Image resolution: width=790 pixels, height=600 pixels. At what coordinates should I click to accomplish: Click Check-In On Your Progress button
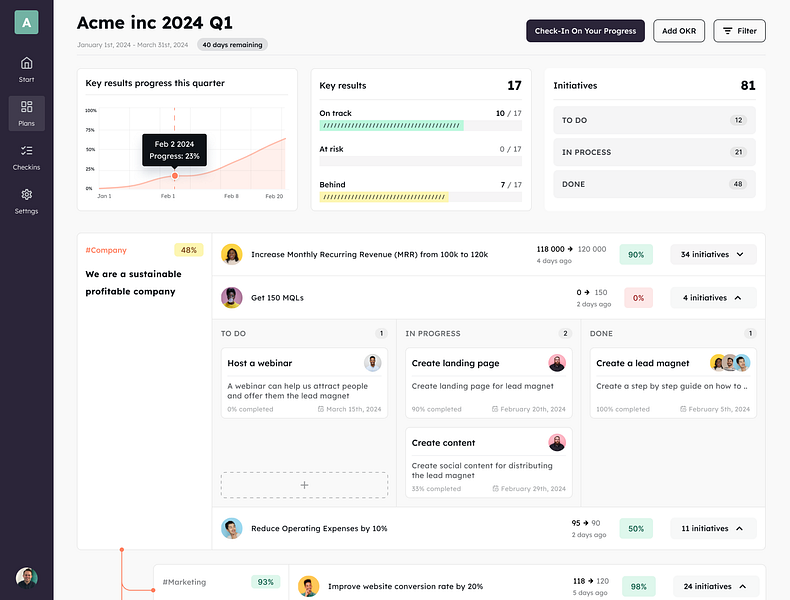tap(585, 31)
